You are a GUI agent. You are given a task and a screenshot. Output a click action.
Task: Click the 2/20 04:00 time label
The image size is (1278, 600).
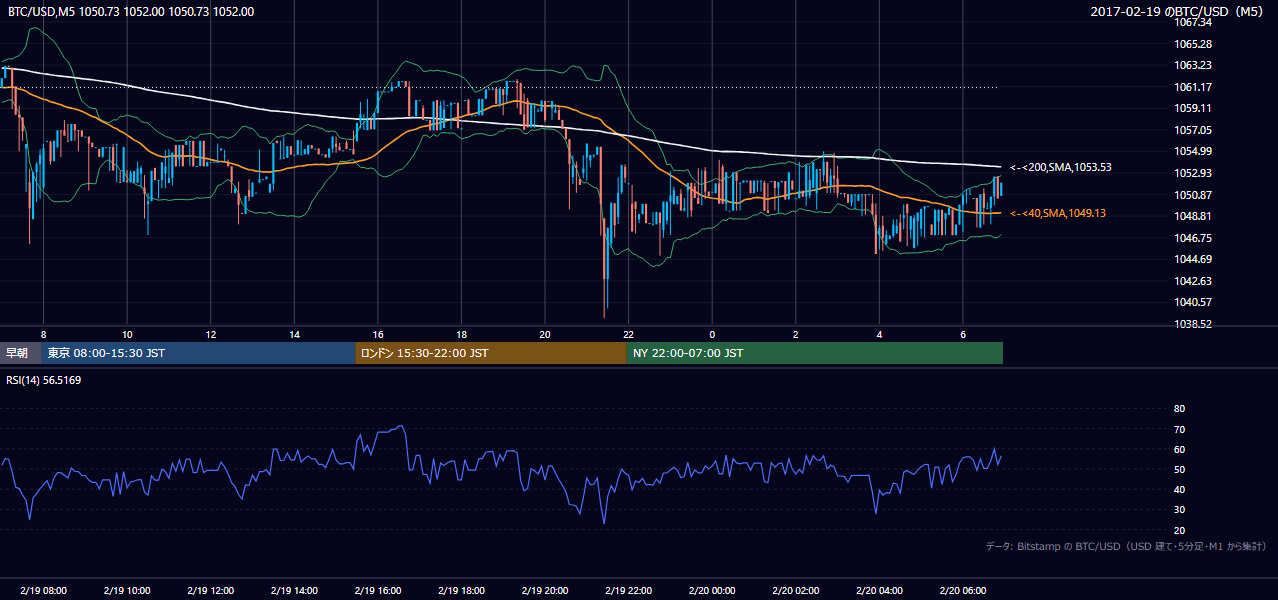[879, 591]
